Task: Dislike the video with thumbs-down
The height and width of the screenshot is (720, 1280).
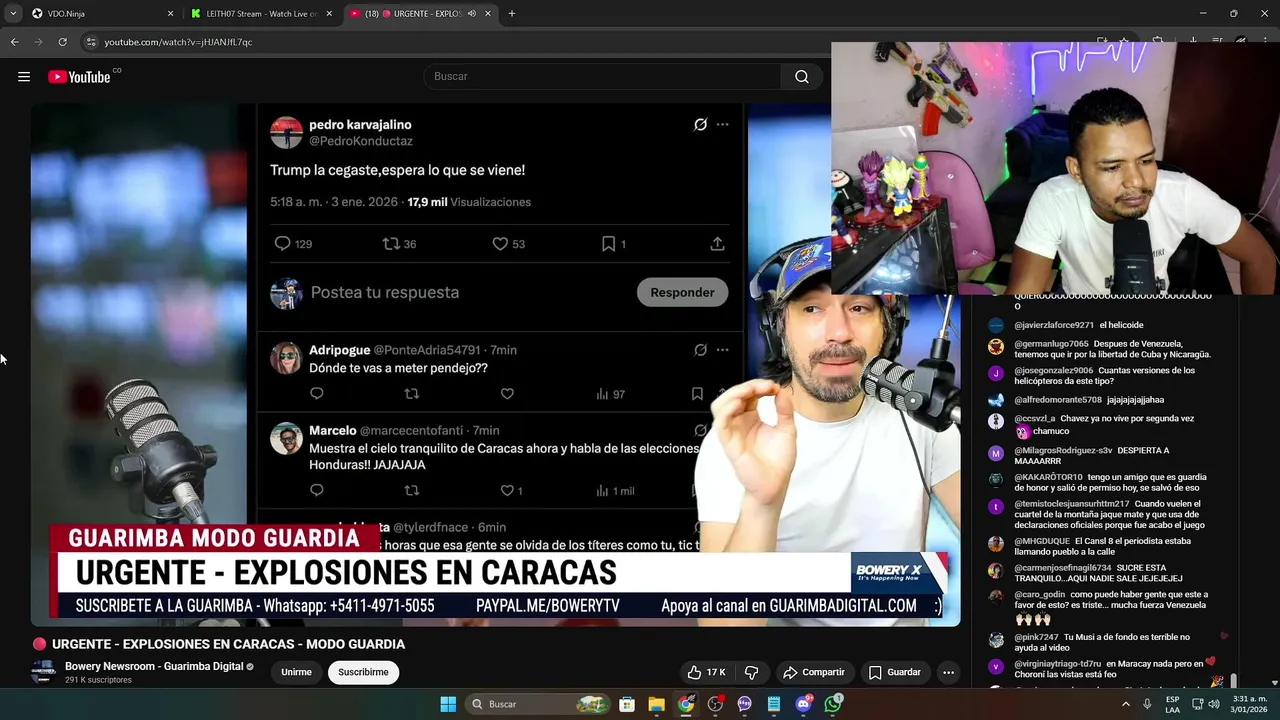Action: [x=752, y=672]
